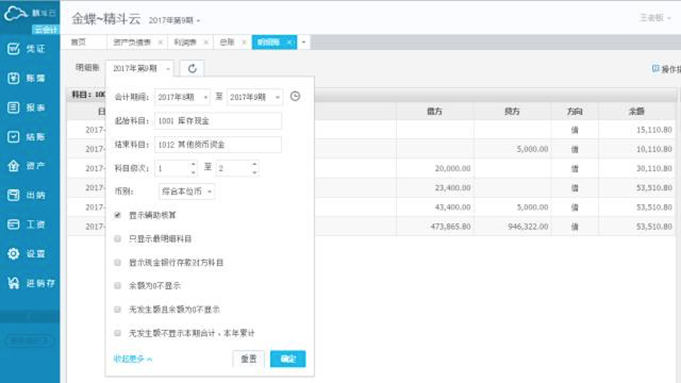
Task: Close the 利润表 tab with its X
Action: click(206, 42)
